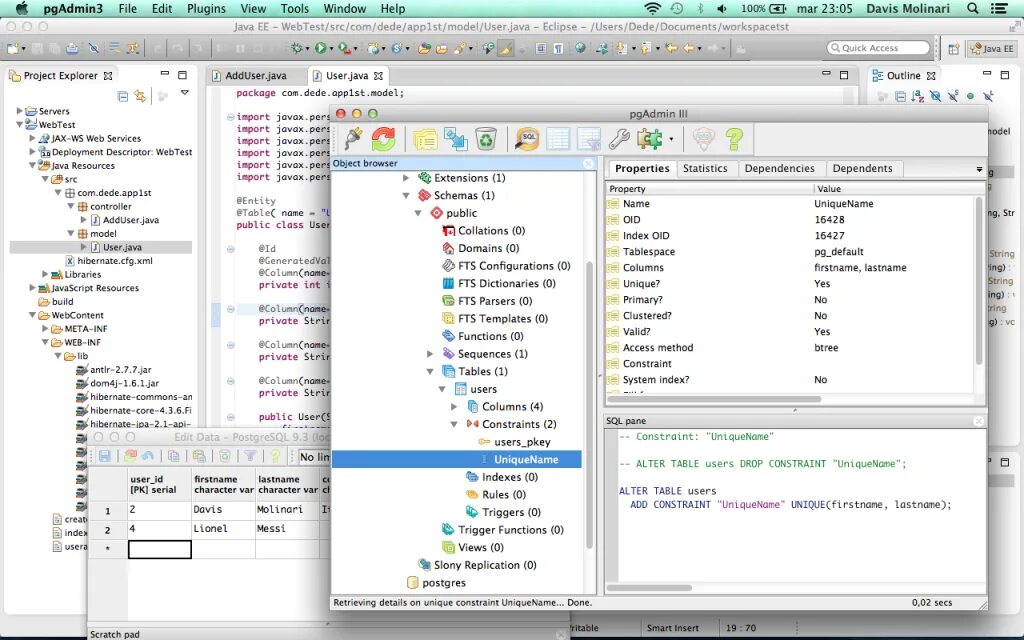Close the SQL pane panel
The width and height of the screenshot is (1024, 640).
coord(978,421)
